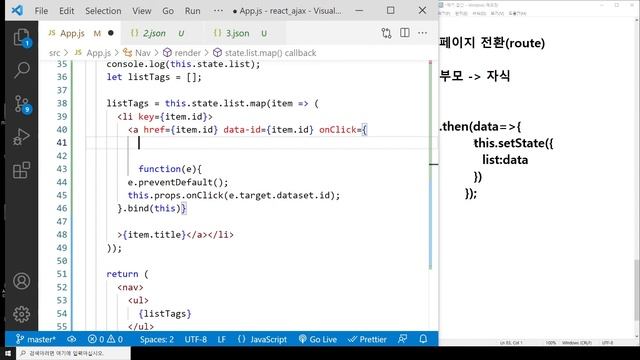Close unsaved App.js tab via dot

(x=111, y=33)
